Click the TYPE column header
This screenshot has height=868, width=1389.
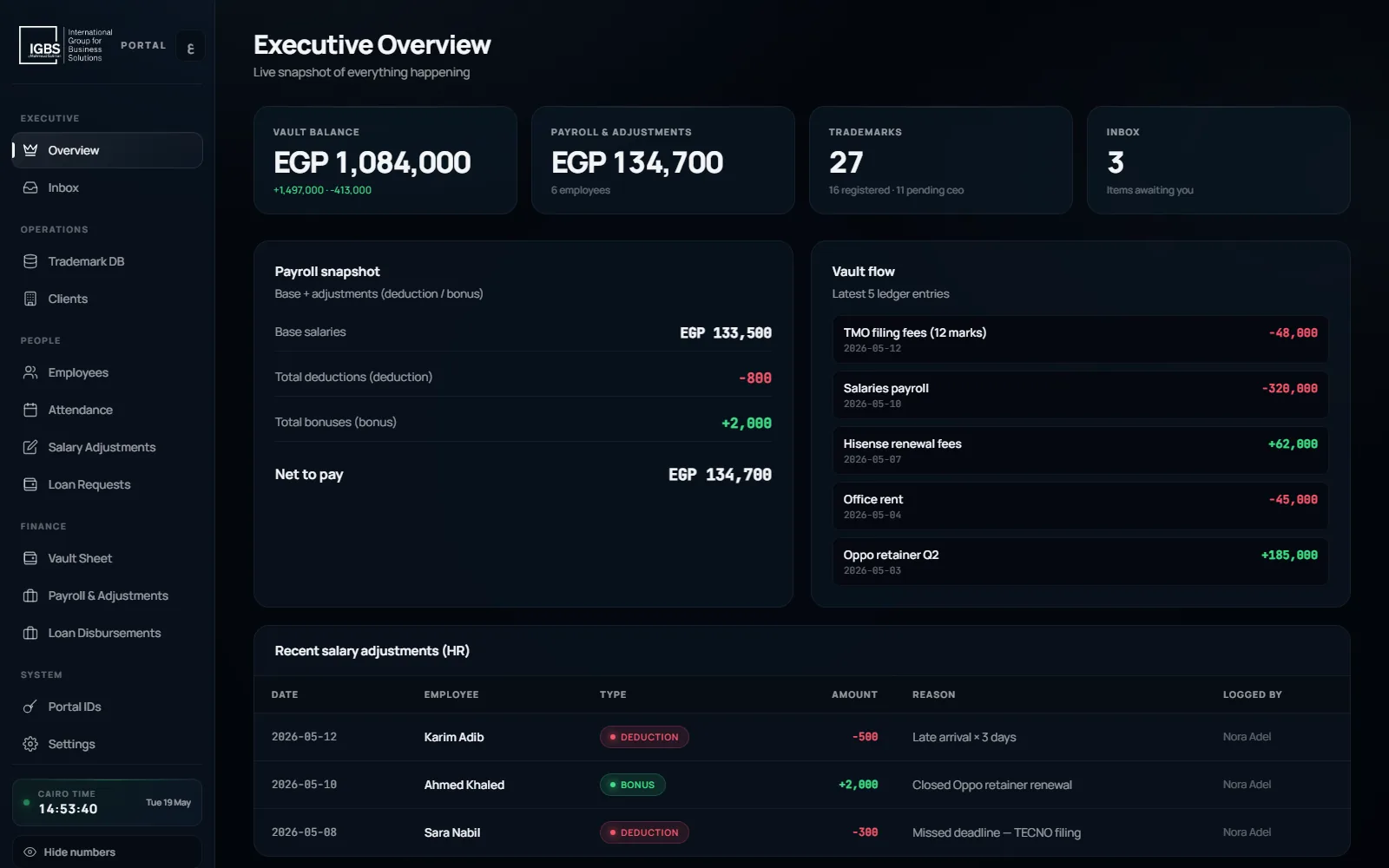[613, 694]
